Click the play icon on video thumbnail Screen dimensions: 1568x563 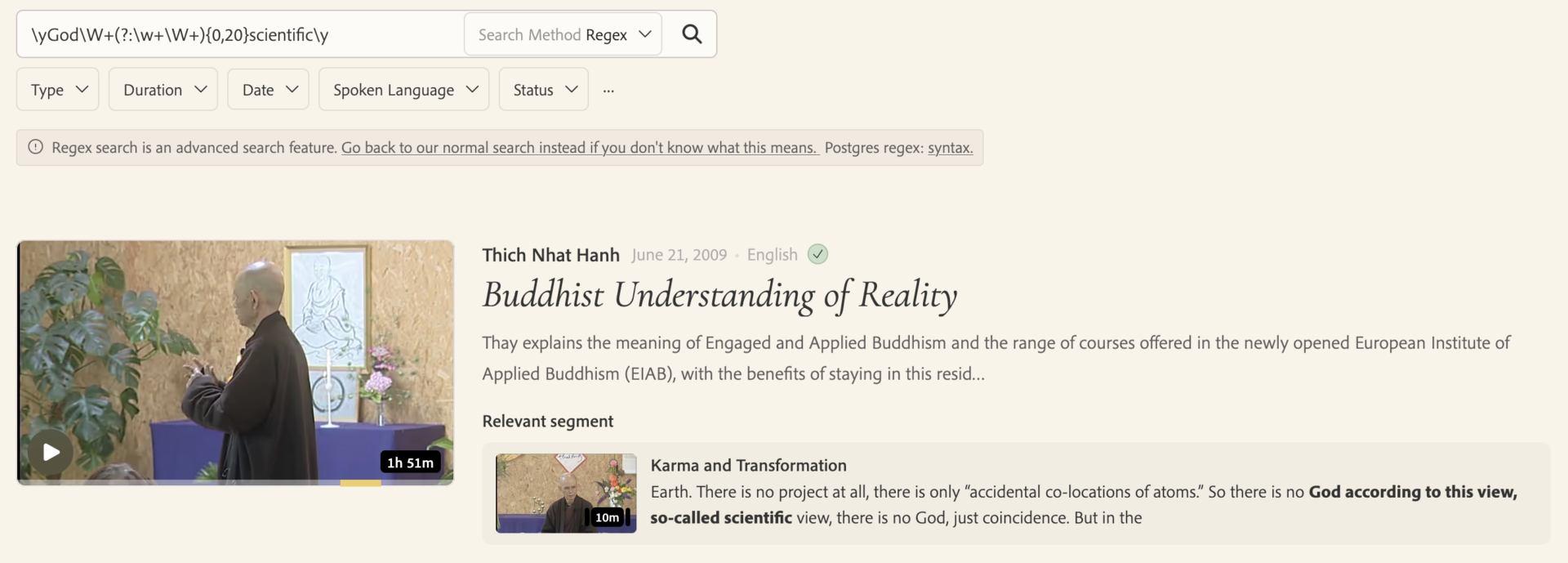(x=51, y=452)
